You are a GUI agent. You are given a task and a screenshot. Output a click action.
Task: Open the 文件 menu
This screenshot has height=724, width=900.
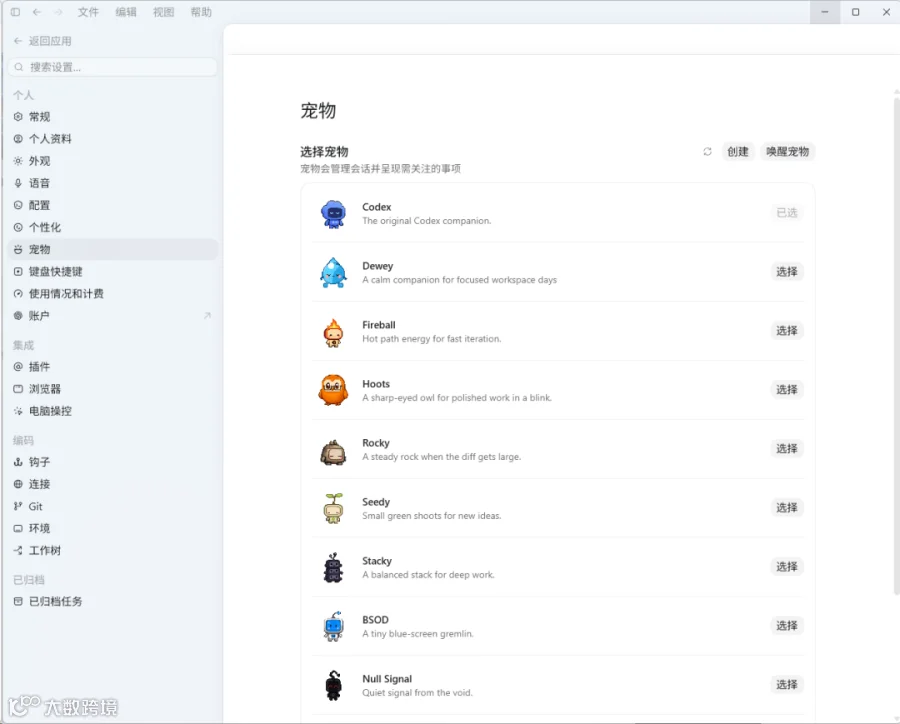[x=88, y=12]
